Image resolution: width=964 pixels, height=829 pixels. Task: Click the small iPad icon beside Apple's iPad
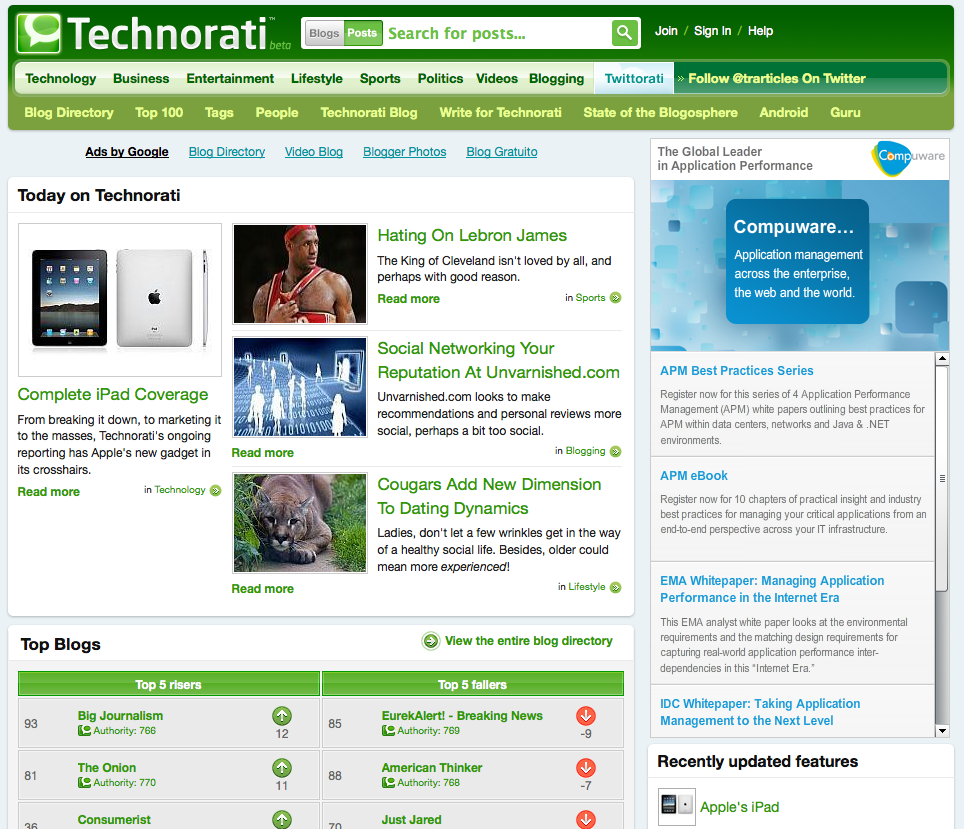point(677,806)
